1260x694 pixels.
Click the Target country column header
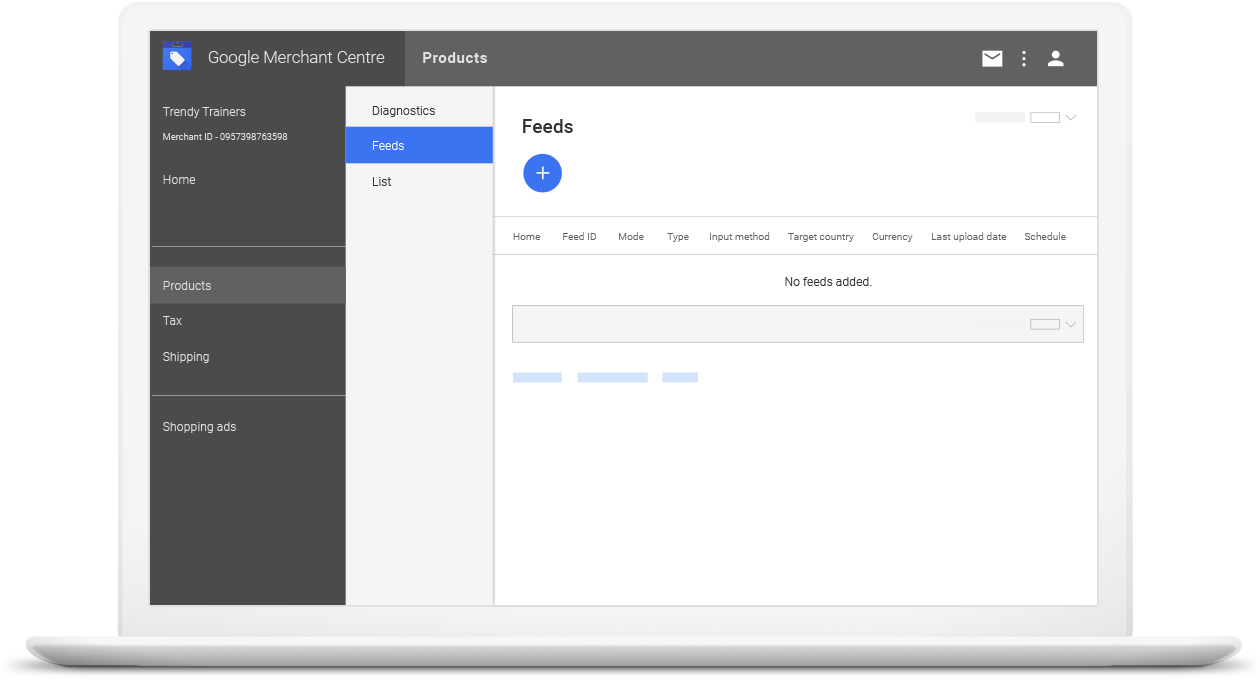[x=821, y=237]
